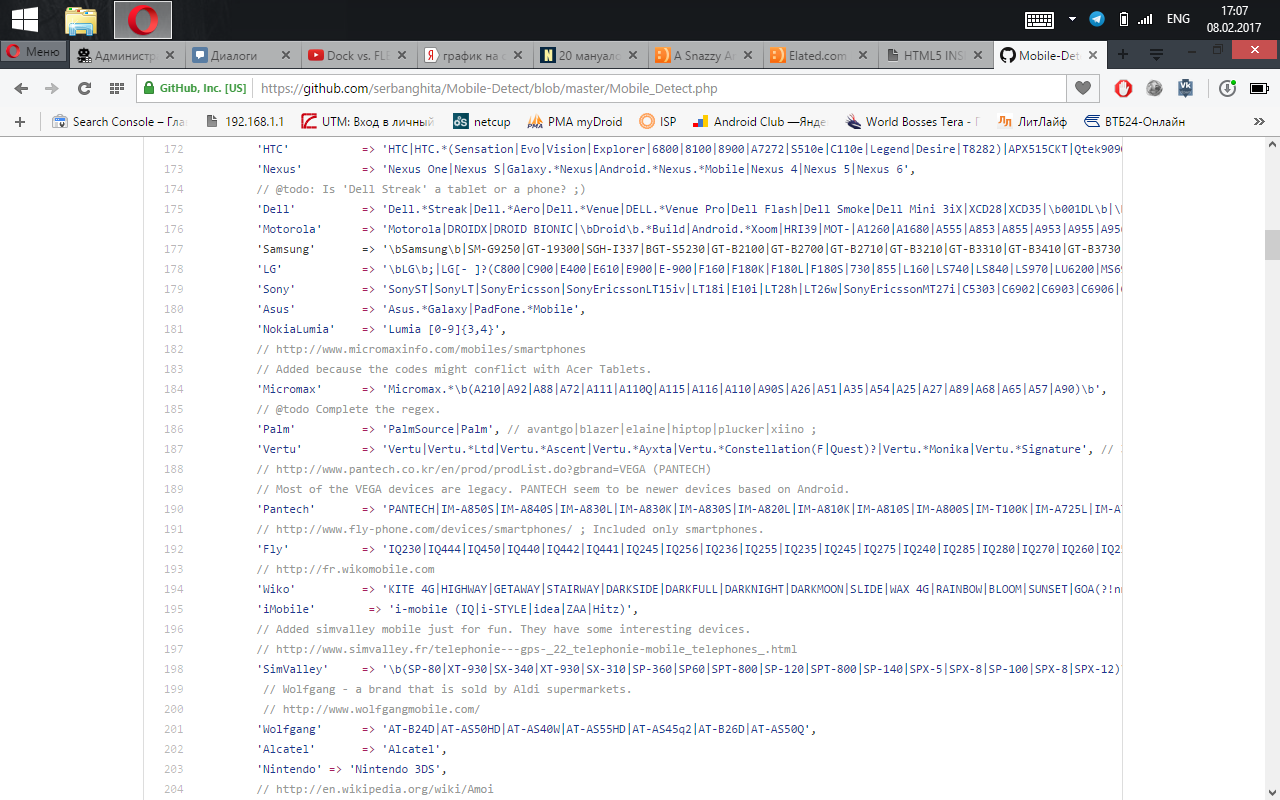The height and width of the screenshot is (800, 1280).
Task: Click the battery saver icon
Action: pos(1258,88)
